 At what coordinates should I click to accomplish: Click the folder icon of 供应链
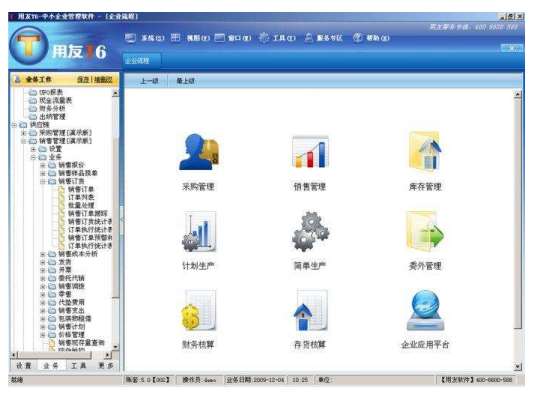click(x=23, y=125)
